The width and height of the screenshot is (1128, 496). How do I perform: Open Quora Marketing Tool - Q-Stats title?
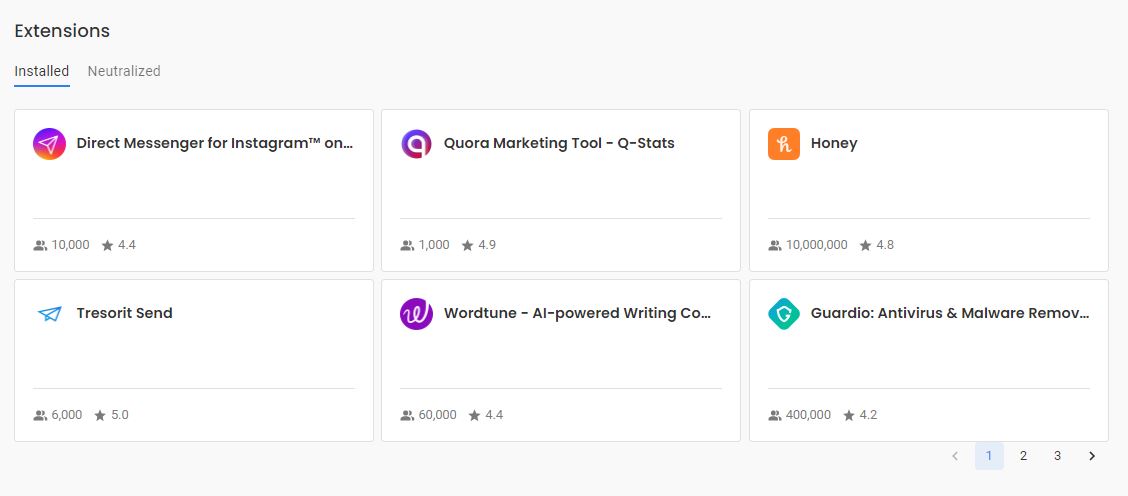tap(559, 143)
